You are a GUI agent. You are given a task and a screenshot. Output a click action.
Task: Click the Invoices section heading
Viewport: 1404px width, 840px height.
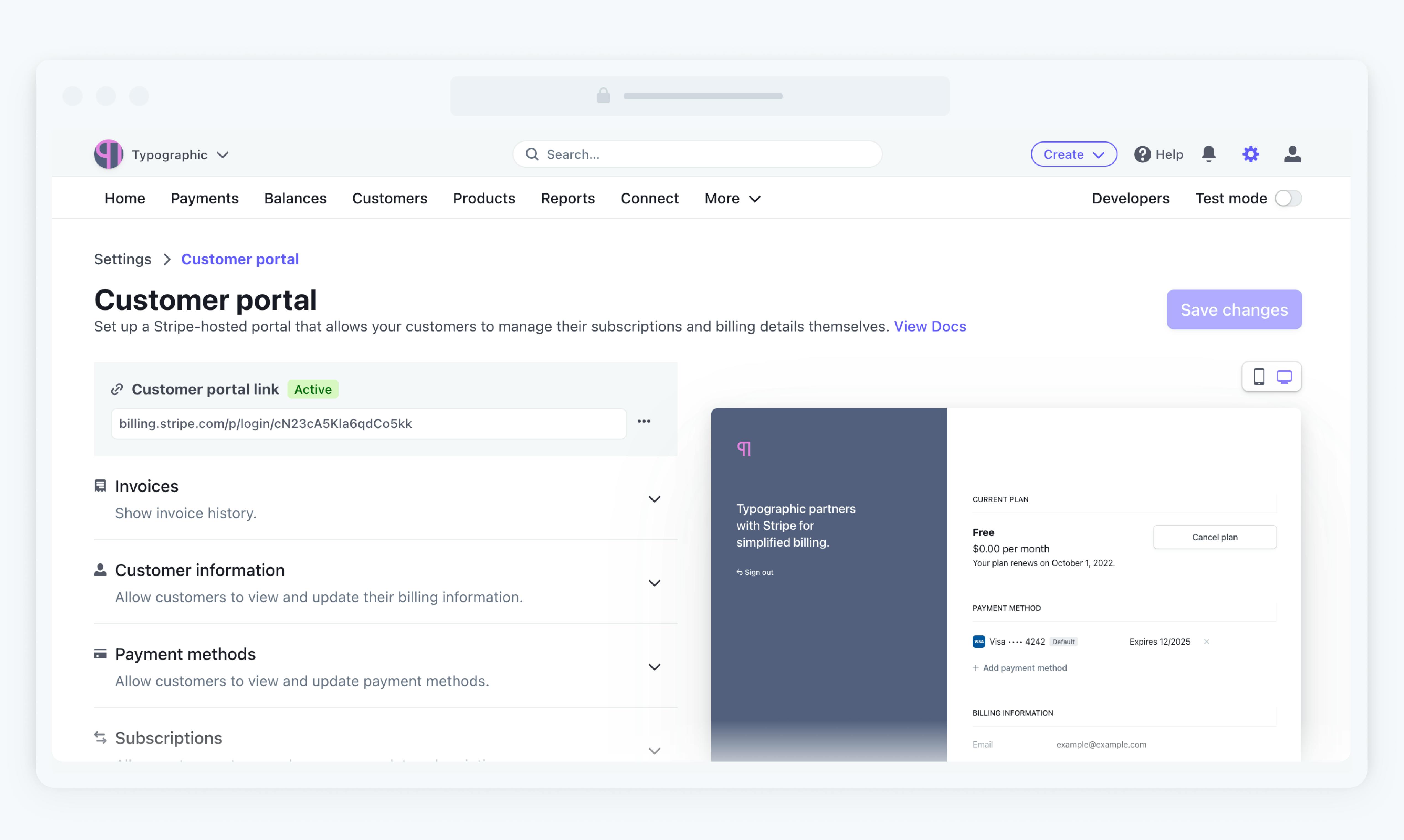pyautogui.click(x=147, y=486)
